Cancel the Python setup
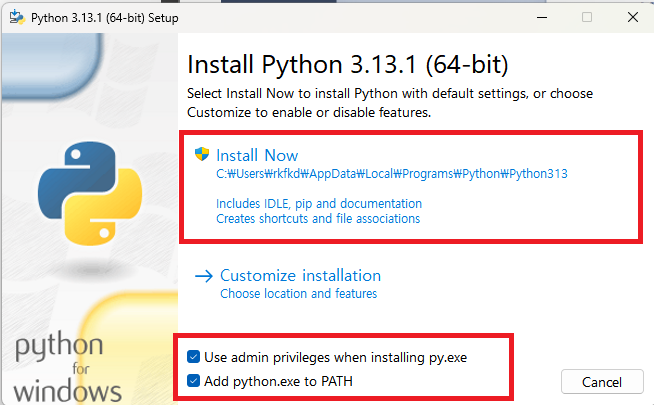 coord(602,382)
